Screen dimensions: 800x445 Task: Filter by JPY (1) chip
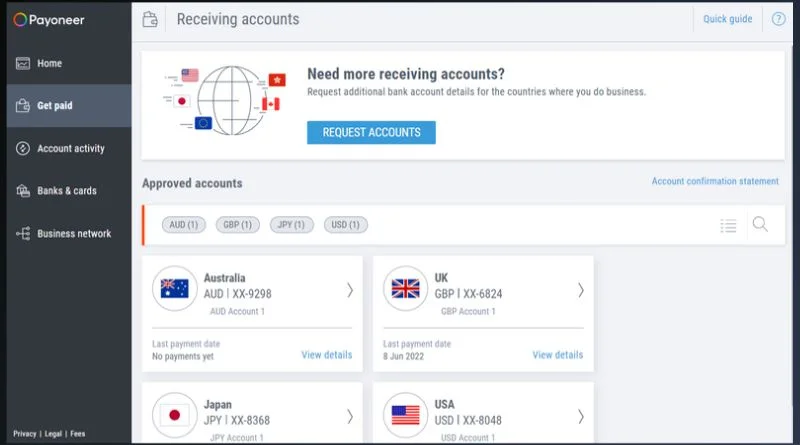pyautogui.click(x=291, y=225)
